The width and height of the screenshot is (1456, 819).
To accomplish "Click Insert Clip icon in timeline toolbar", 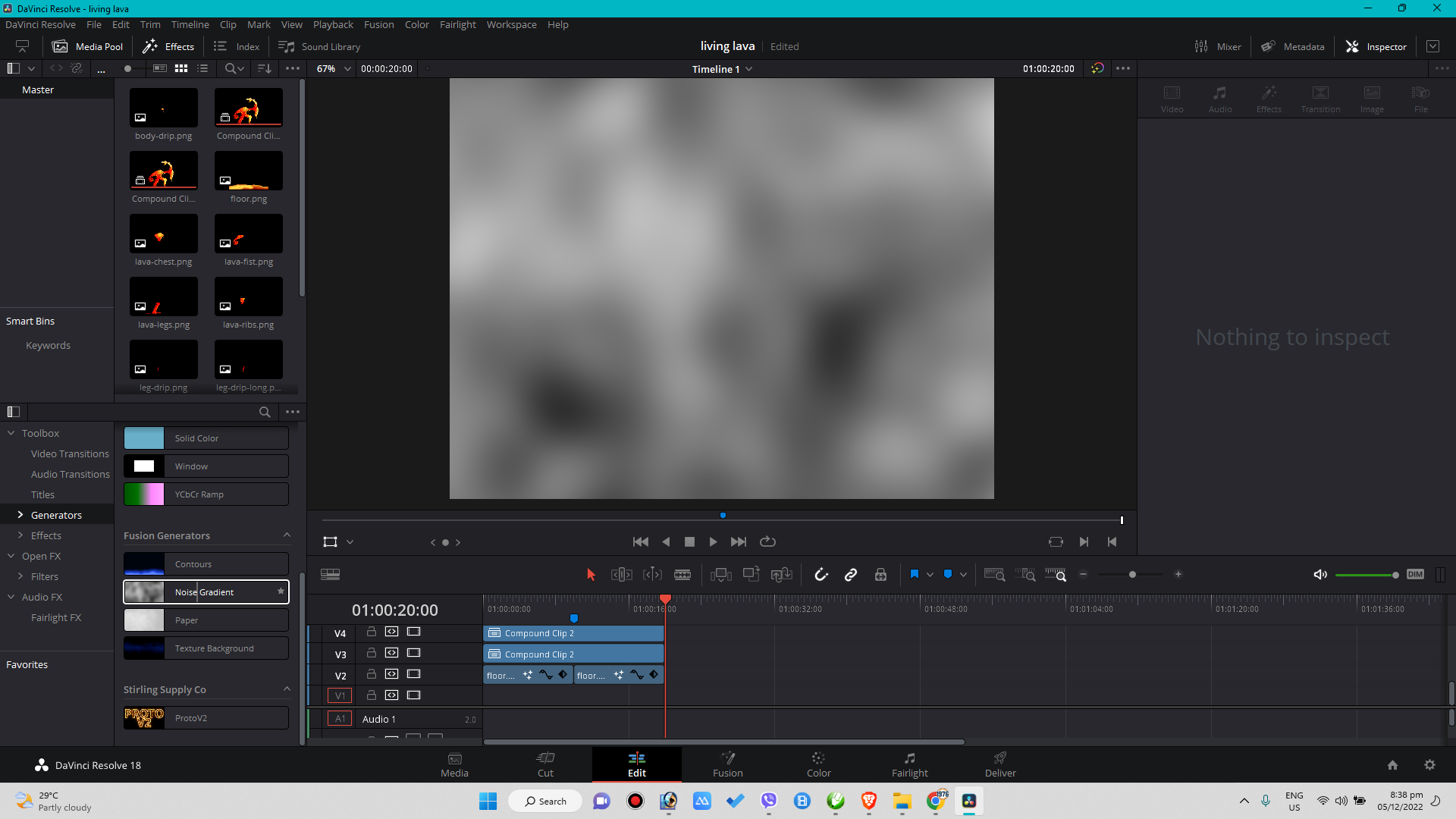I will point(720,575).
